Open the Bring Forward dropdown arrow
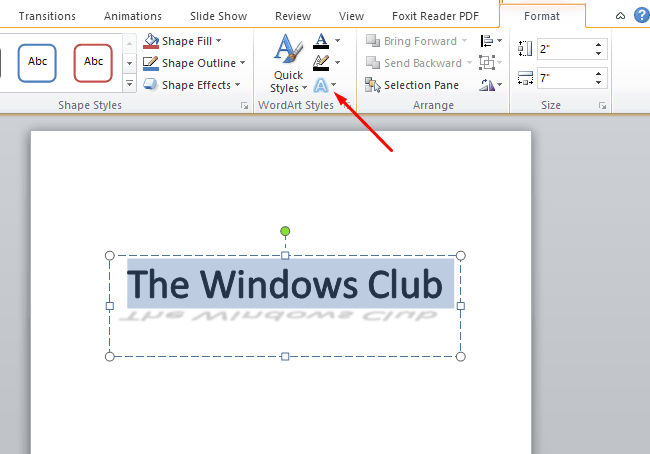 point(464,41)
